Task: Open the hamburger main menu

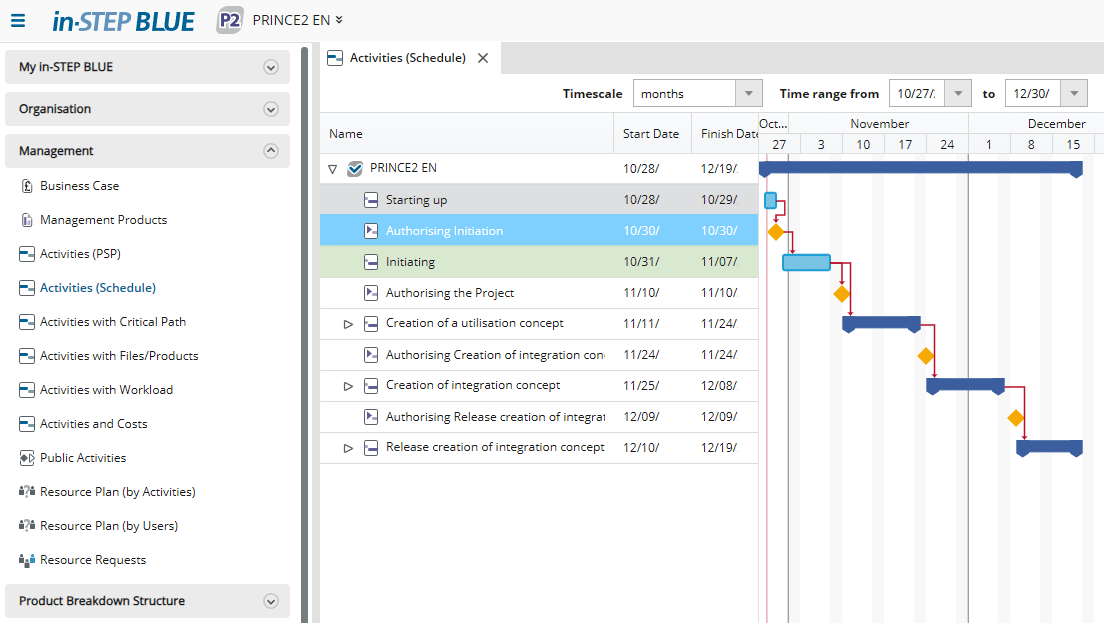Action: tap(18, 20)
